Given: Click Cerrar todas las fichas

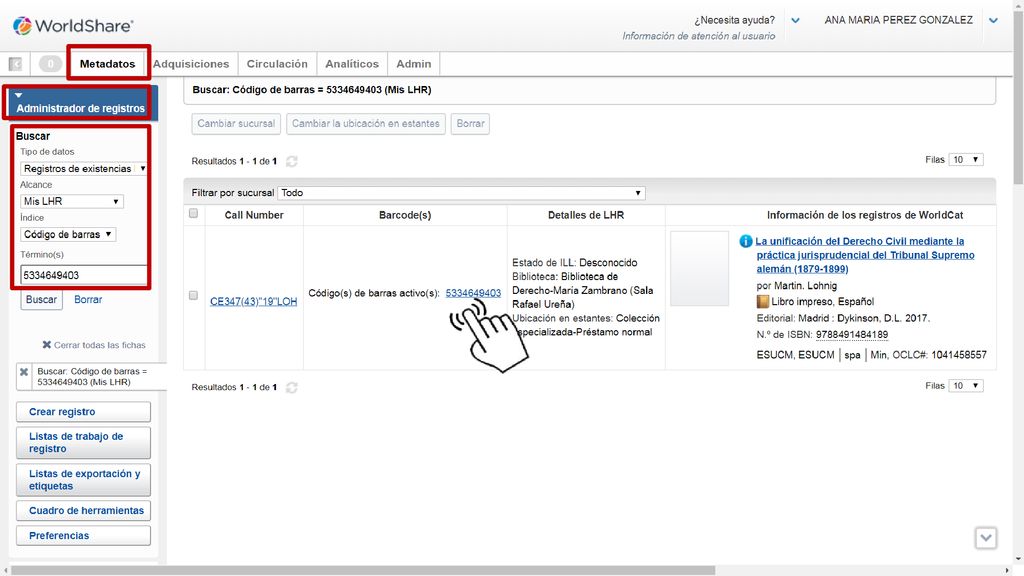Looking at the screenshot, I should point(94,345).
